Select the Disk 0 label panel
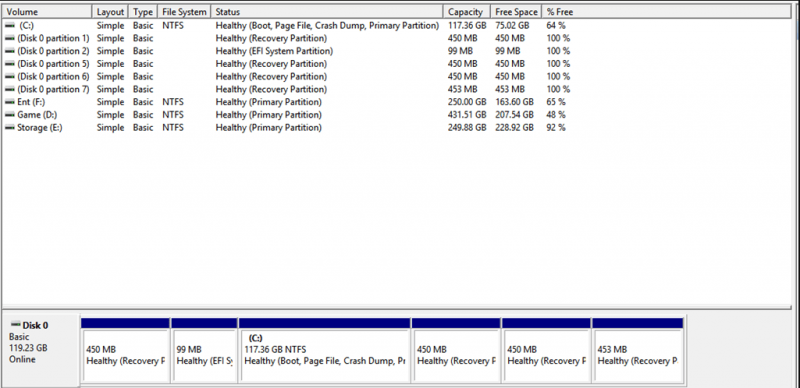The width and height of the screenshot is (800, 388). click(41, 350)
